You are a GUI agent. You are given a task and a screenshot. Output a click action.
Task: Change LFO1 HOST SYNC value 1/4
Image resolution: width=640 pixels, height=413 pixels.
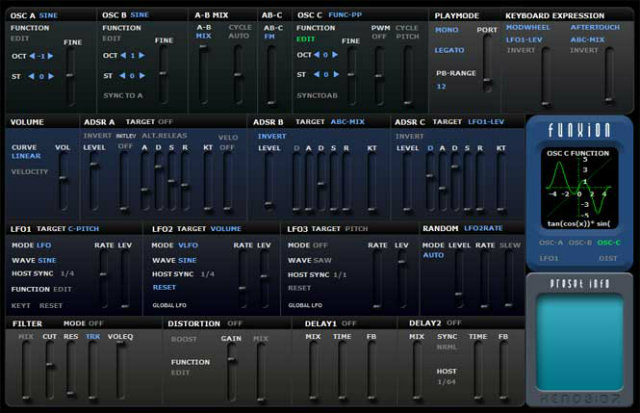(67, 273)
